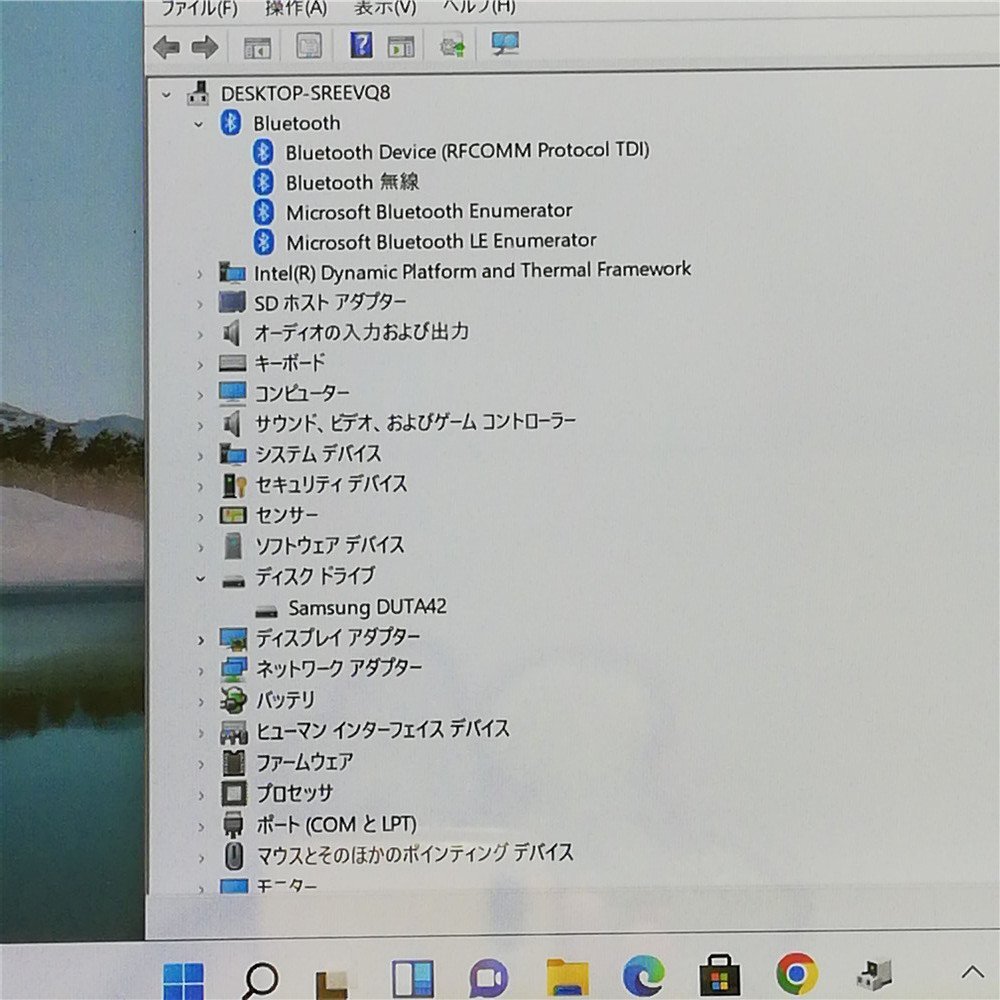The height and width of the screenshot is (1000, 1000).
Task: Click the speaker icon for サウンド、ビデオ、およびゲーム コントローラー
Action: (232, 423)
